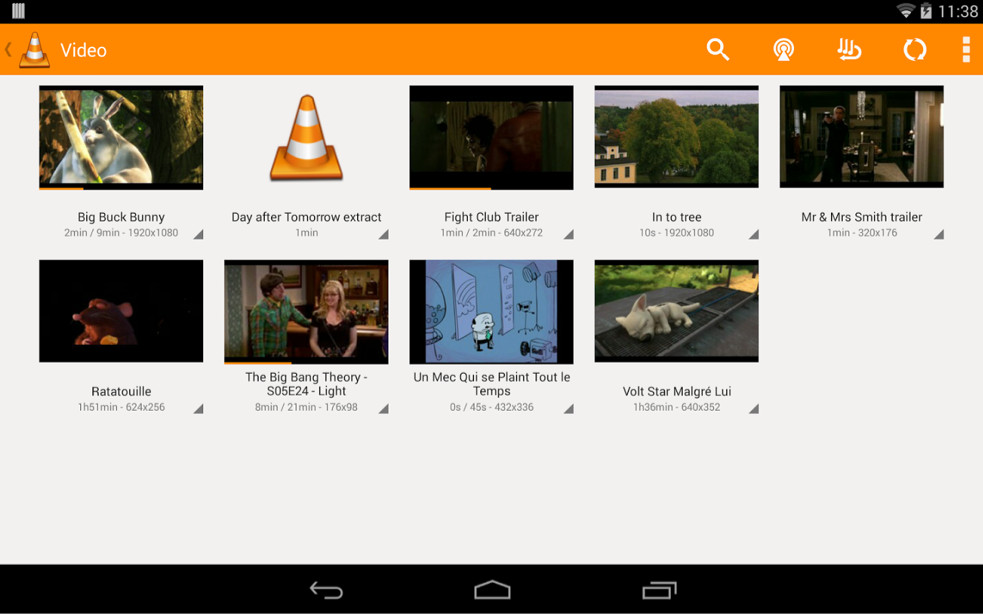
Task: Tap Android home navigation button
Action: (492, 590)
